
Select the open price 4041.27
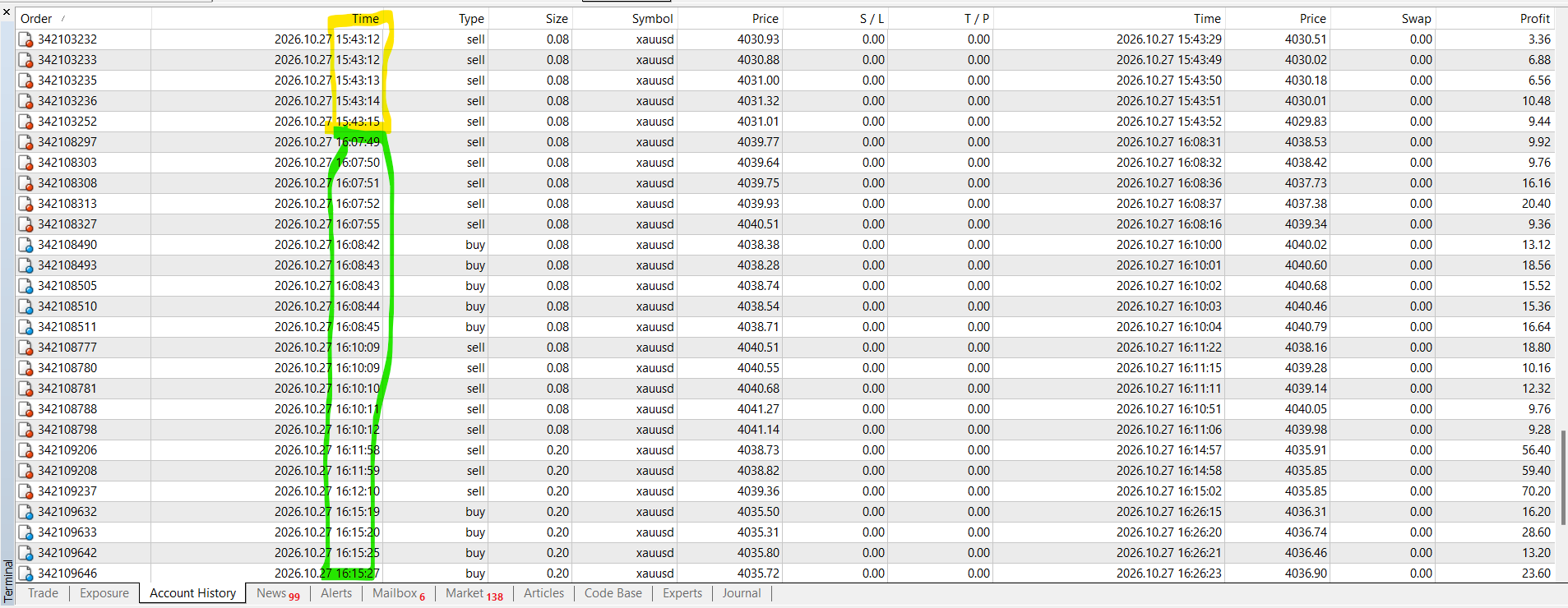(x=758, y=409)
